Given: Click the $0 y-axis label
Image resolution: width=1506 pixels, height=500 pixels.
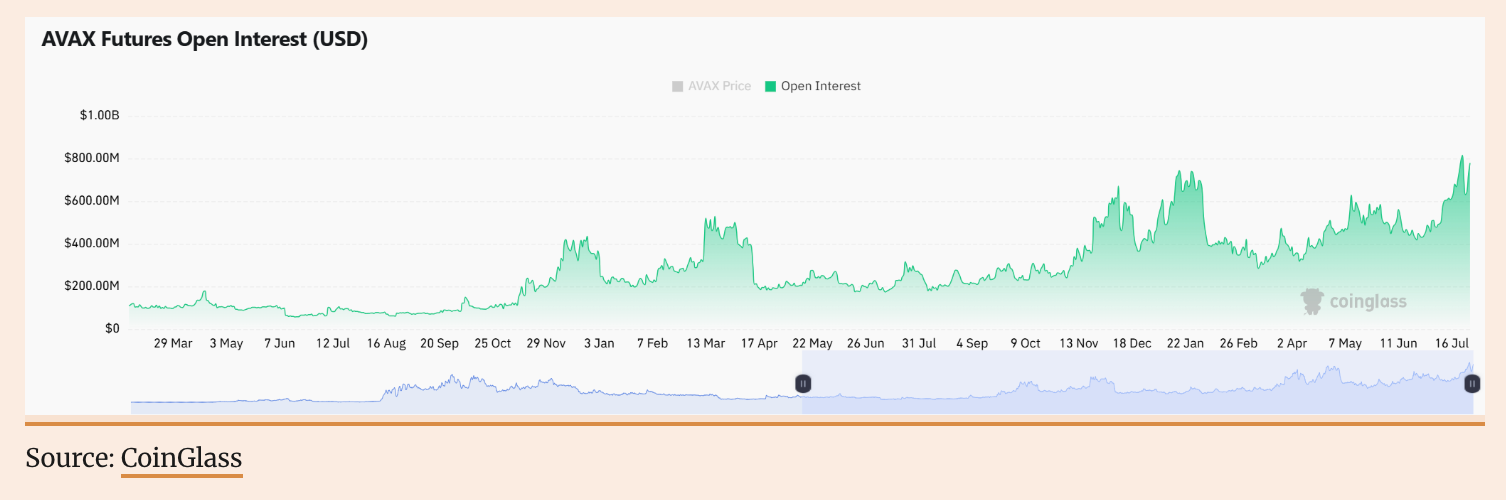Looking at the screenshot, I should coord(111,328).
